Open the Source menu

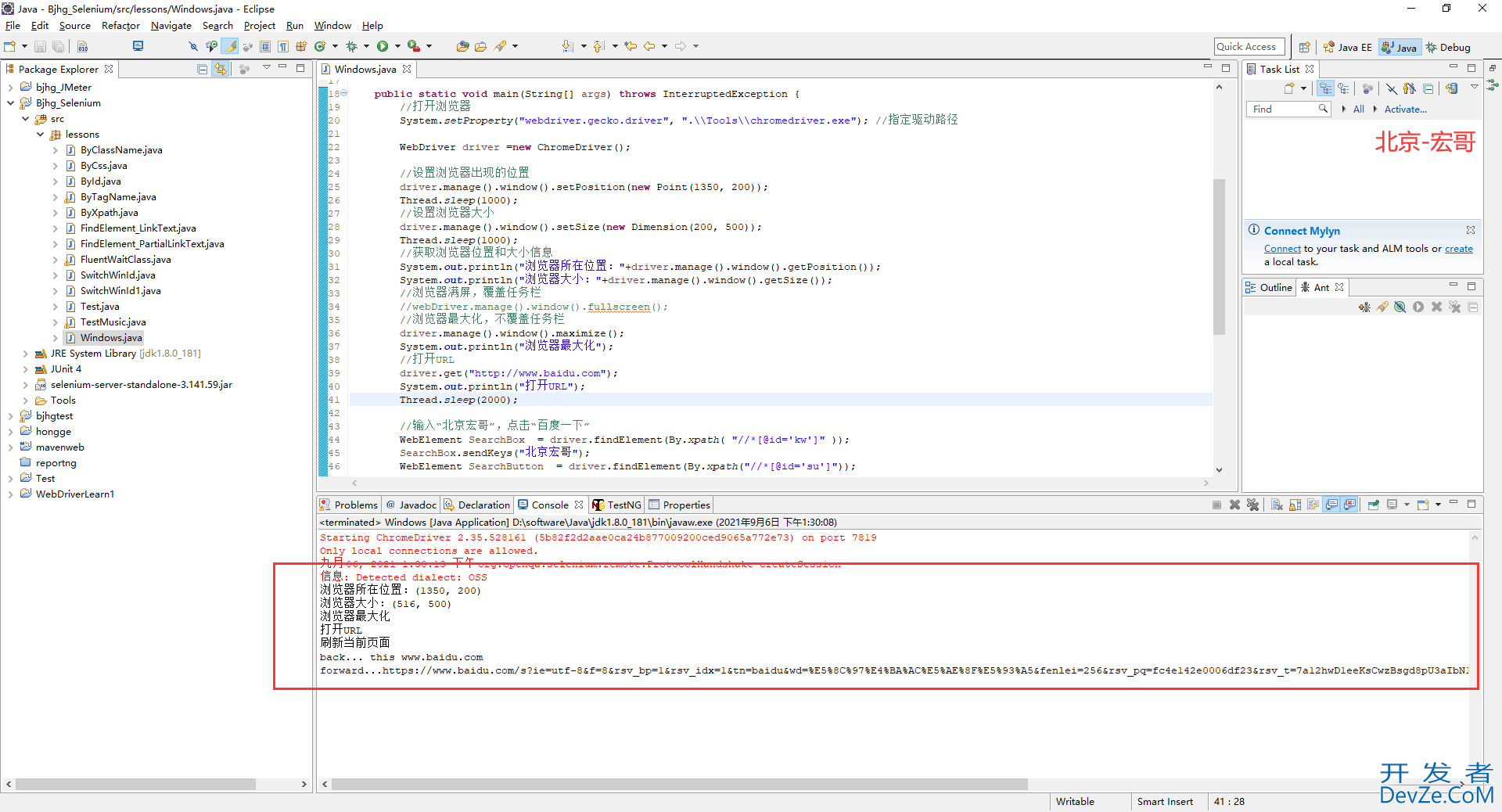(x=74, y=26)
